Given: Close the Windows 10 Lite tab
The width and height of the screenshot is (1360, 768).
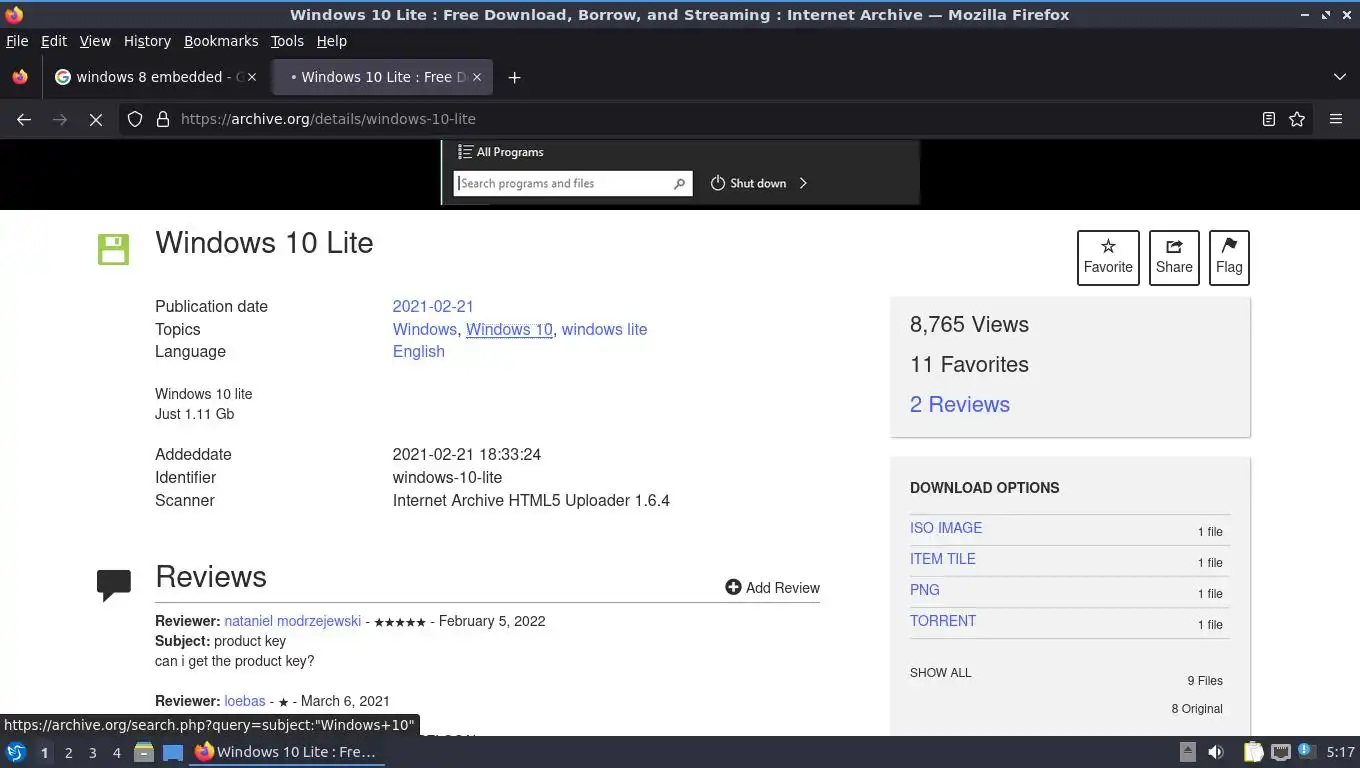Looking at the screenshot, I should [x=477, y=77].
